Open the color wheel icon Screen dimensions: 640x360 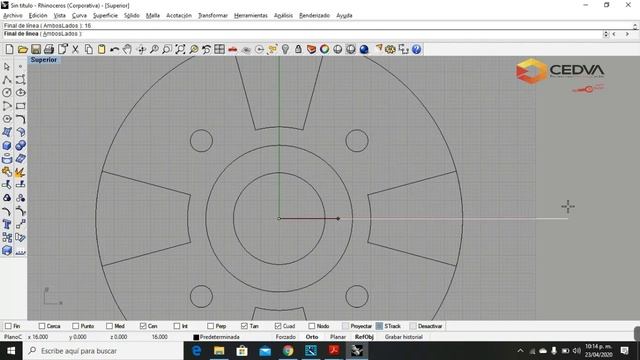tap(324, 49)
